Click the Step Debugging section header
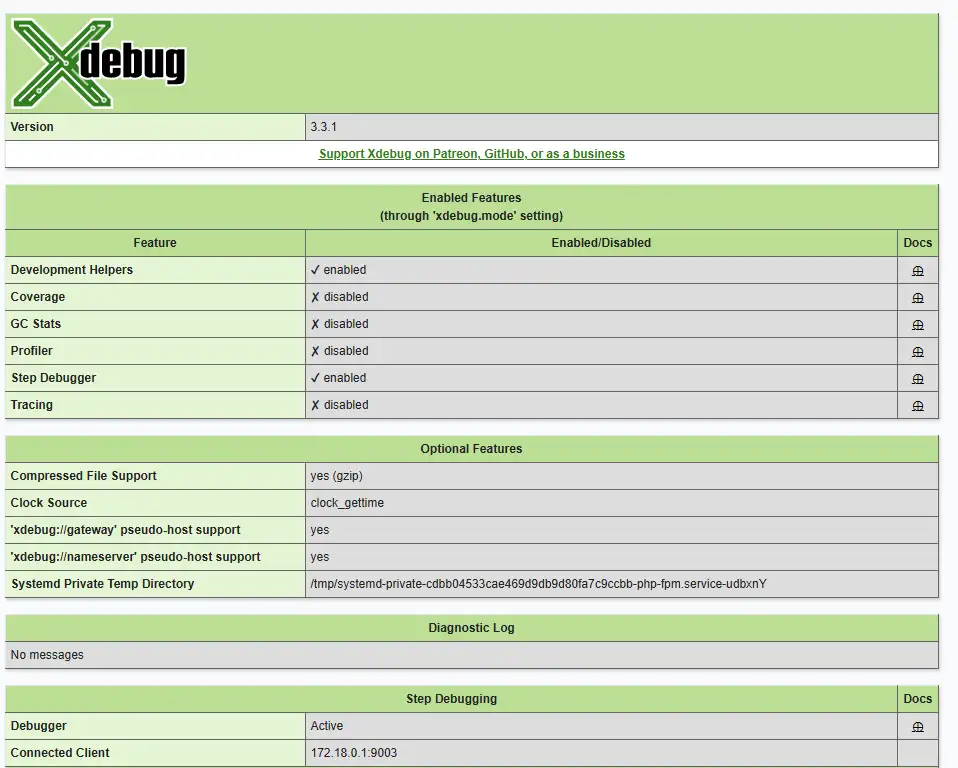This screenshot has height=768, width=958. tap(451, 699)
